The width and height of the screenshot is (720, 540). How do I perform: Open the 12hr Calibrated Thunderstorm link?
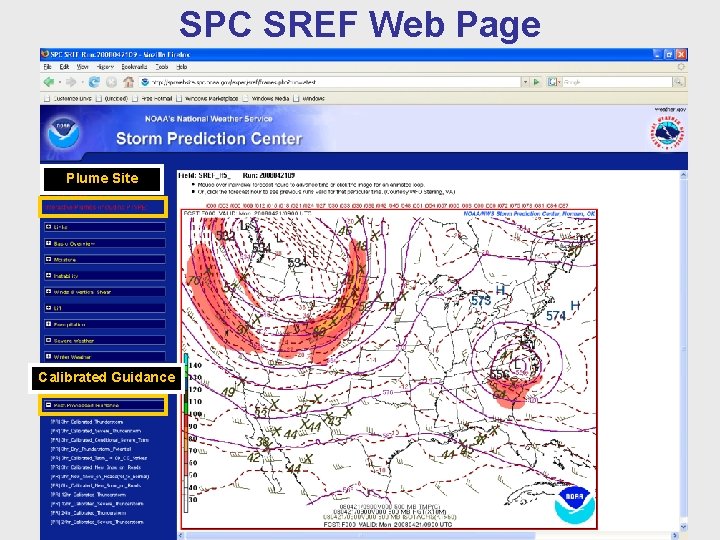88,495
